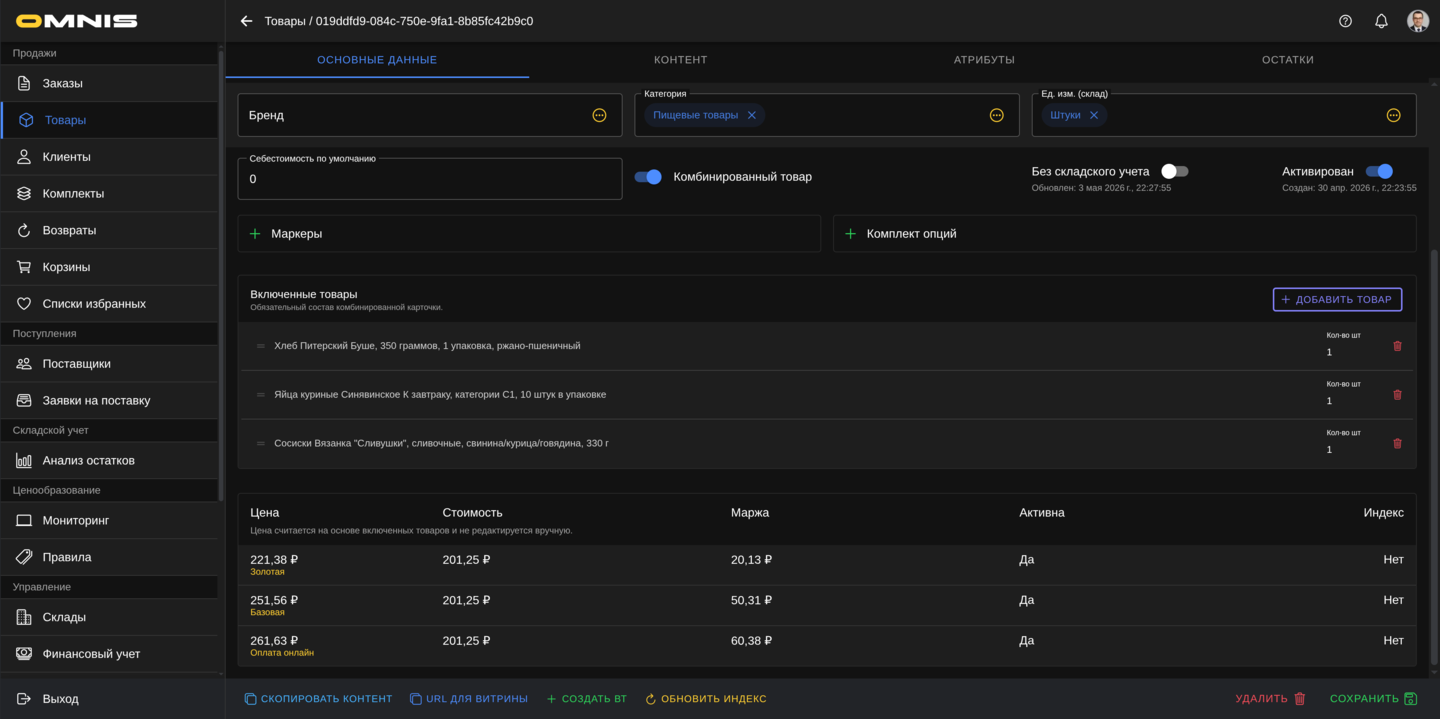Switch to the Основные данные tab
This screenshot has height=719, width=1440.
click(377, 60)
